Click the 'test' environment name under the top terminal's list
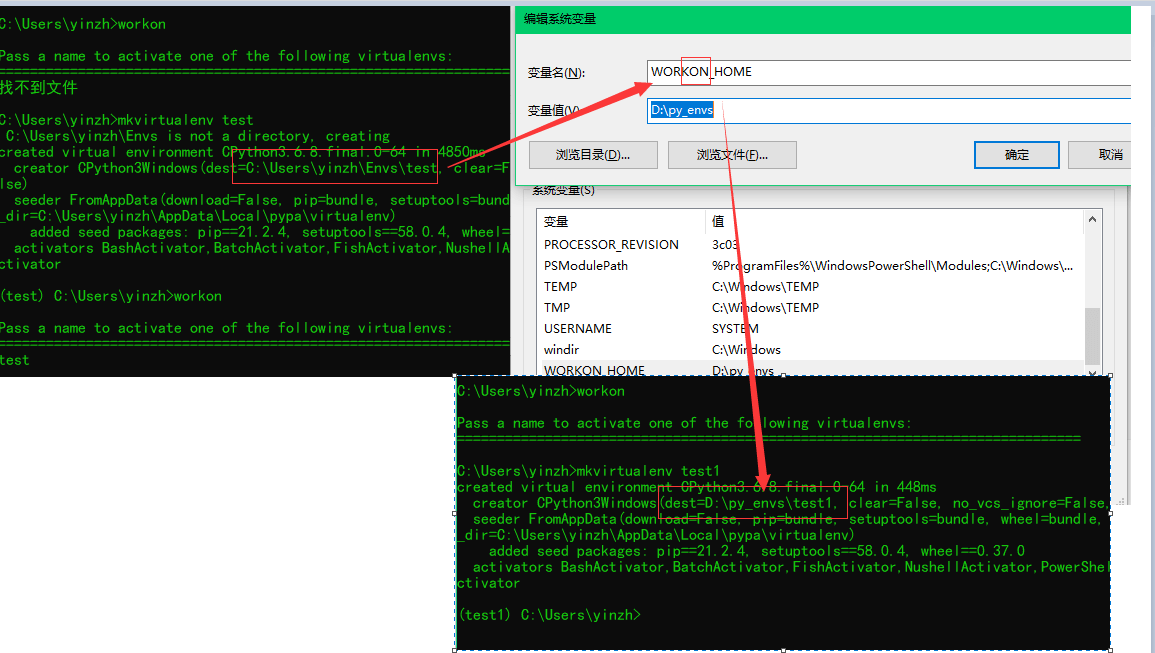Image resolution: width=1155 pixels, height=653 pixels. click(x=15, y=360)
